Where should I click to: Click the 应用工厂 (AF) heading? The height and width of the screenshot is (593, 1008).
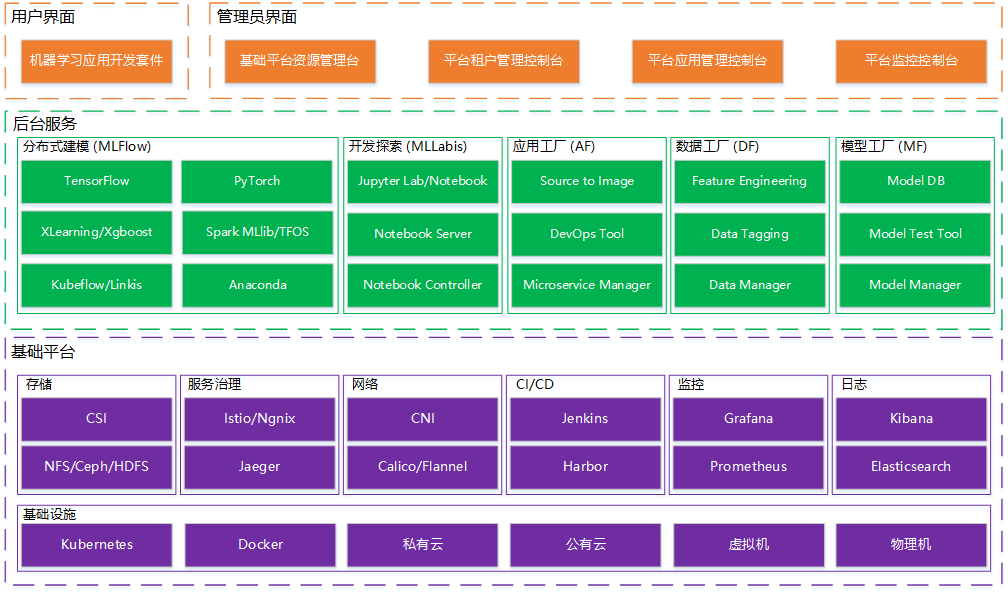coord(554,147)
